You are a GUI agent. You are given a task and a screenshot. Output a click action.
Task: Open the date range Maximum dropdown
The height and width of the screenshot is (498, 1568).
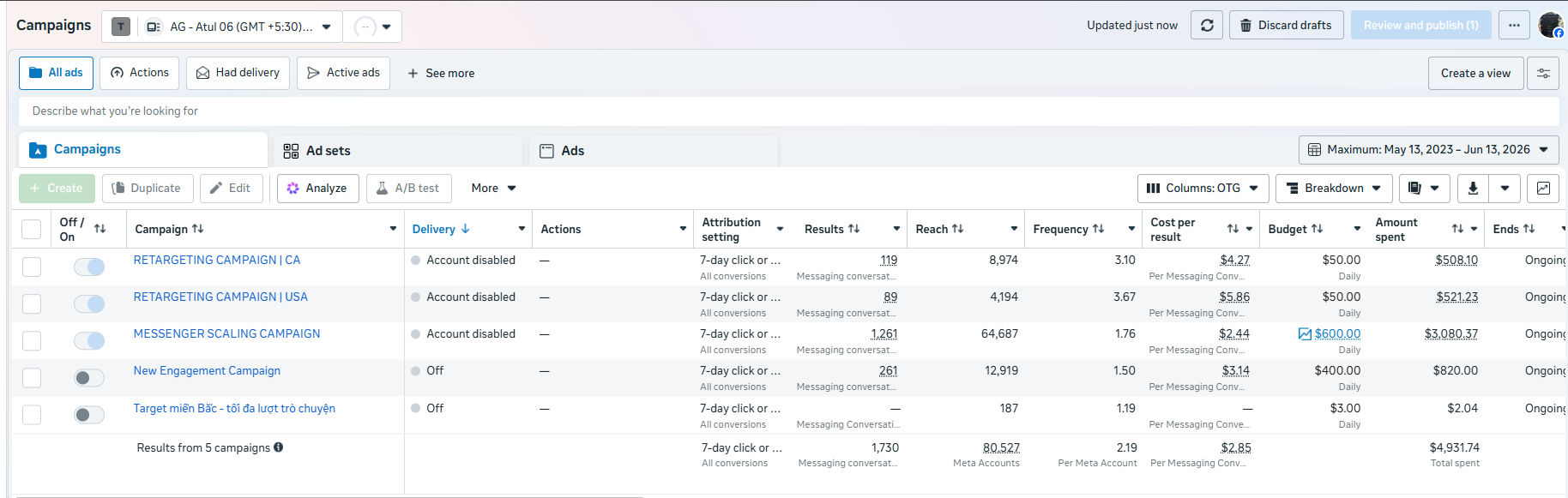[x=1428, y=150]
